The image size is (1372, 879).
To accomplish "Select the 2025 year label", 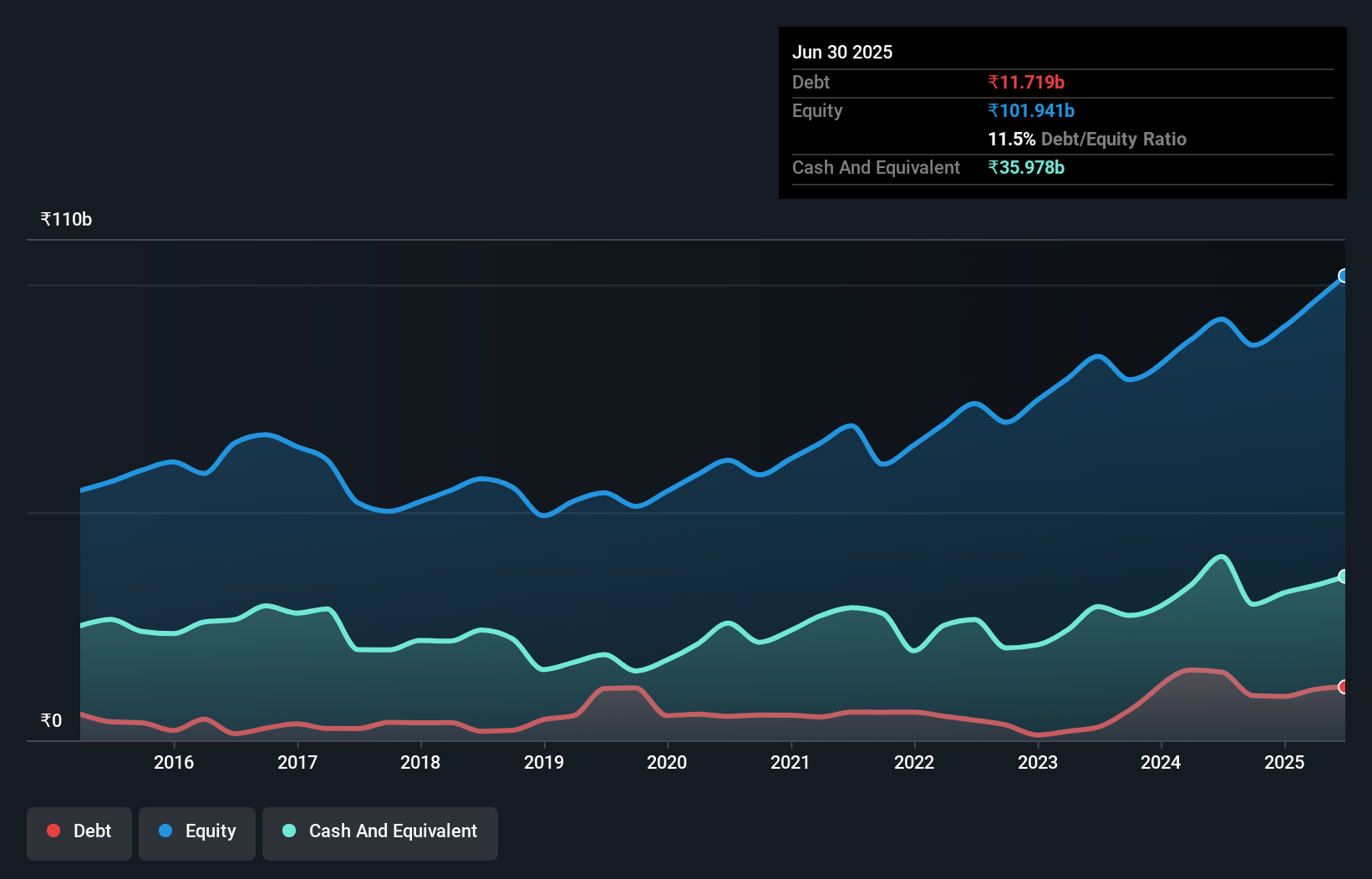I will click(x=1284, y=763).
